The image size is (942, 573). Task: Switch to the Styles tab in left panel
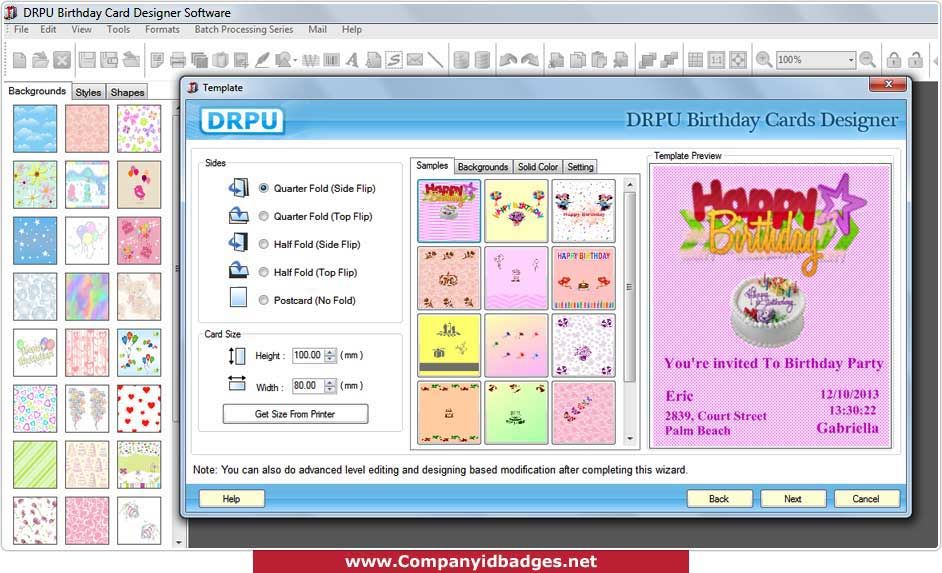[88, 92]
